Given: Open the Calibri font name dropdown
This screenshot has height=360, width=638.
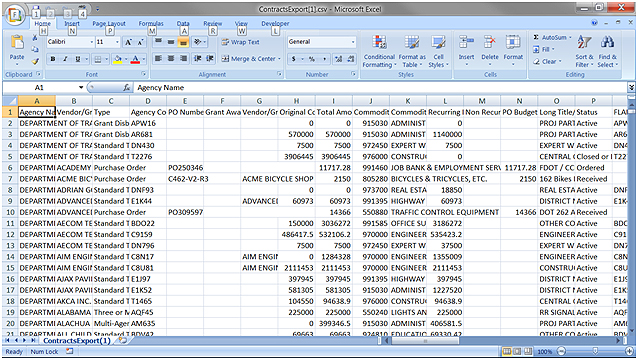Looking at the screenshot, I should click(x=92, y=42).
